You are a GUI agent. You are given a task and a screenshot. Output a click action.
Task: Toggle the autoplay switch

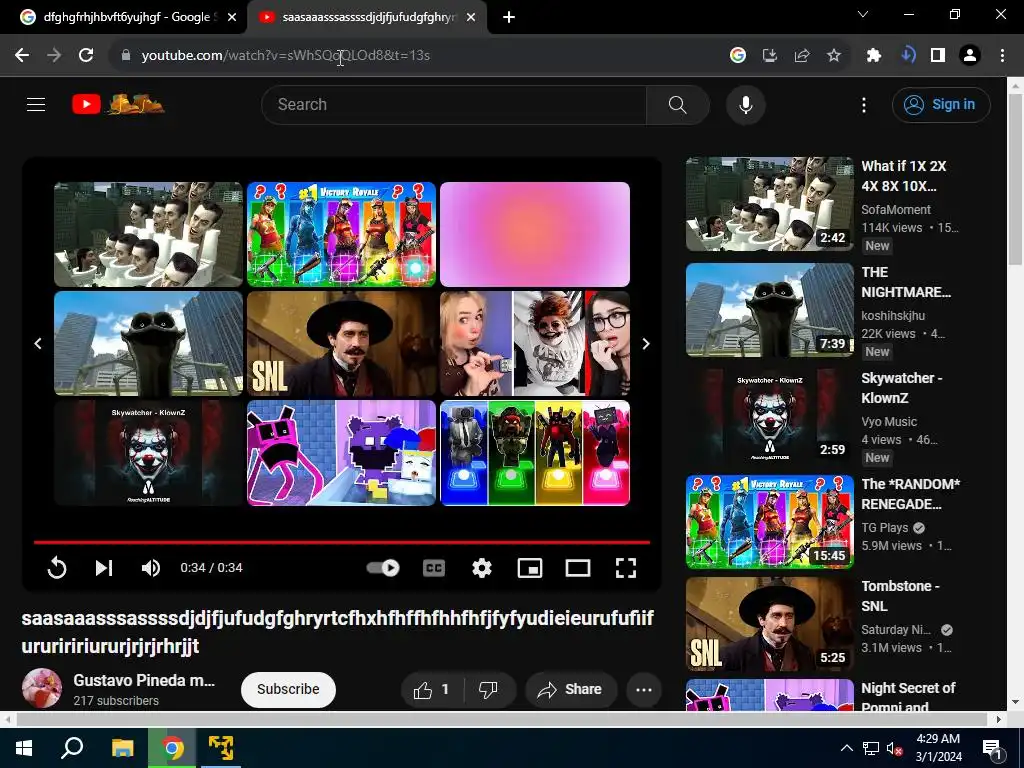click(x=383, y=568)
